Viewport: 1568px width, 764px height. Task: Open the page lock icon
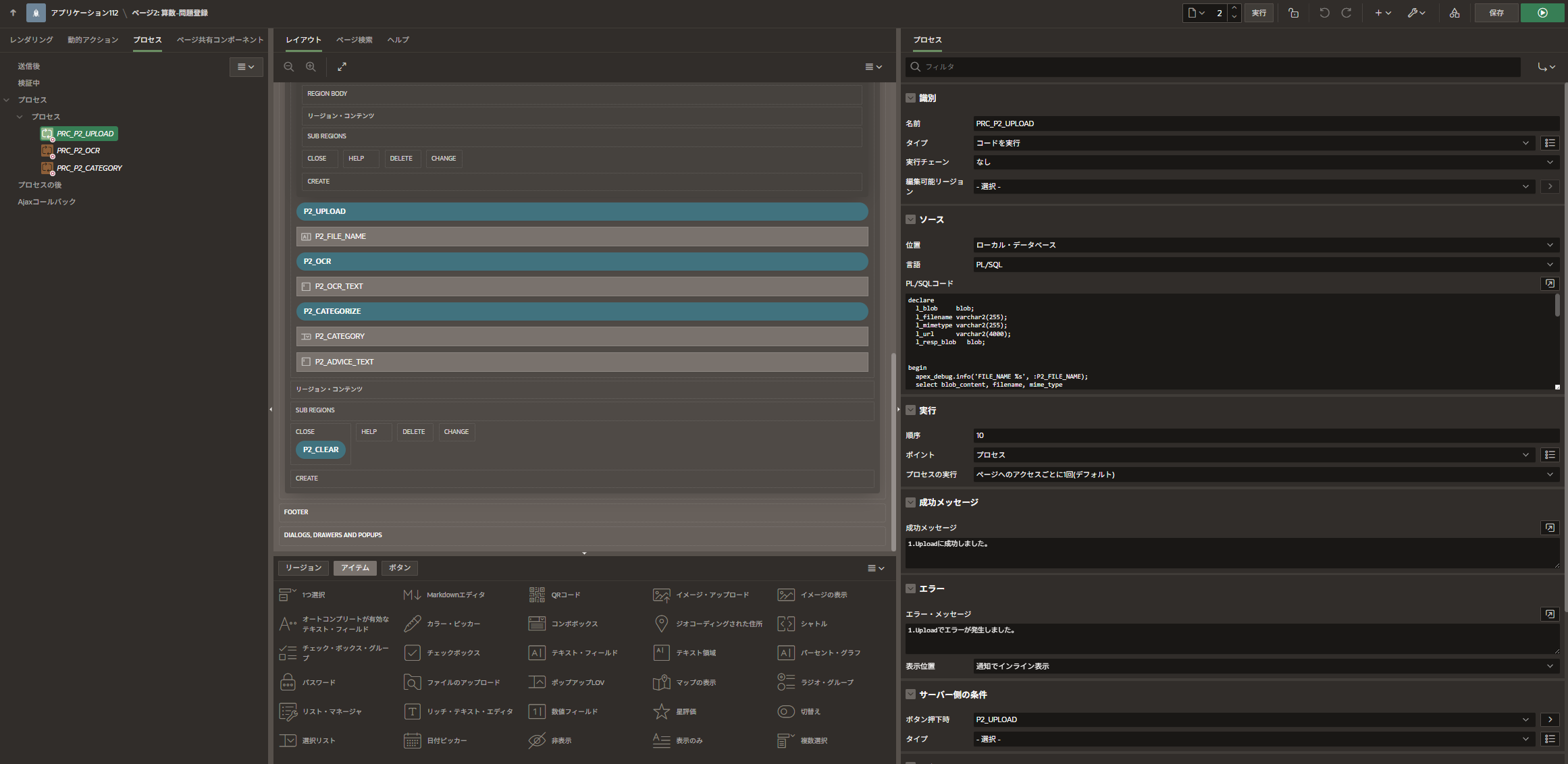tap(1293, 13)
